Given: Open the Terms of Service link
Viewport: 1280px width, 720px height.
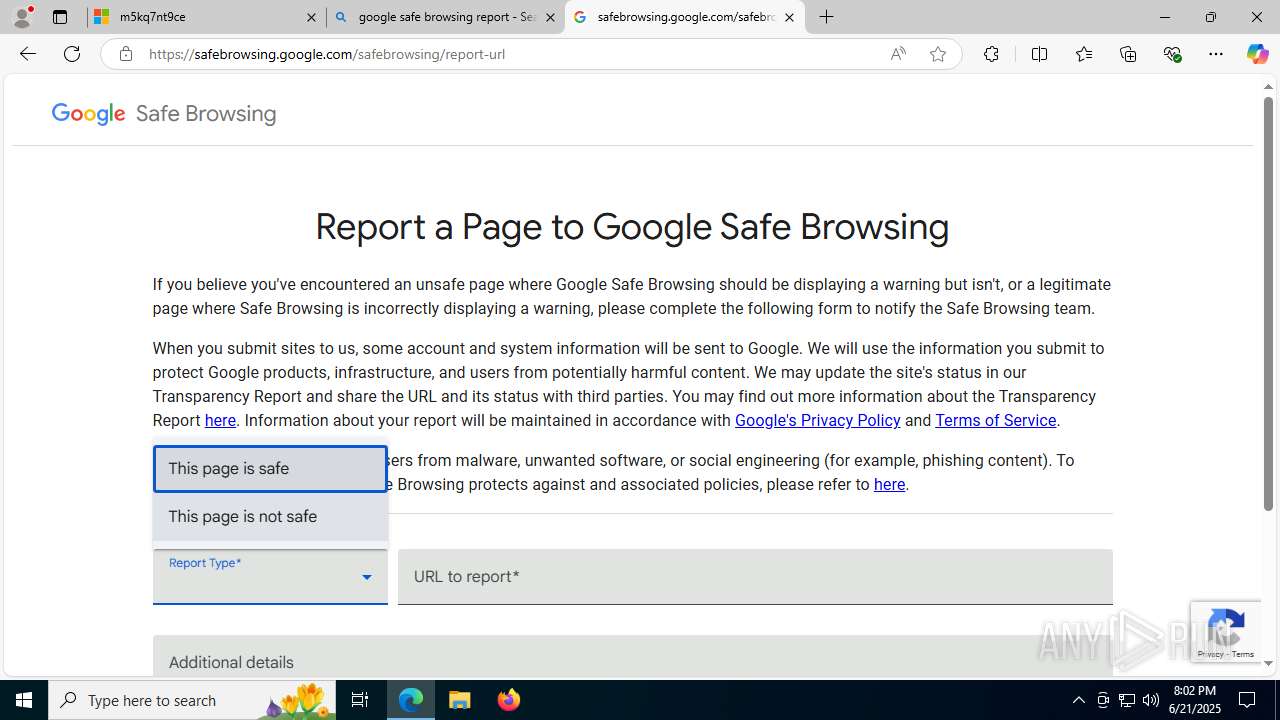Looking at the screenshot, I should [x=996, y=421].
